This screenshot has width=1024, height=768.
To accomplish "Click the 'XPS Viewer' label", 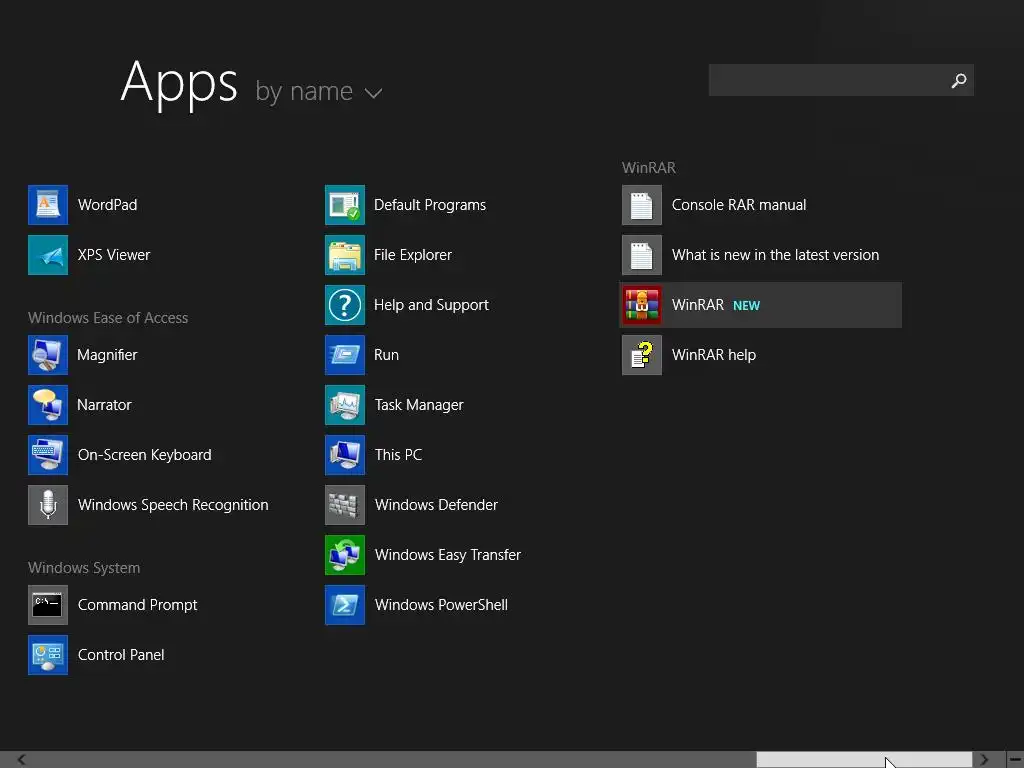I will (x=114, y=255).
